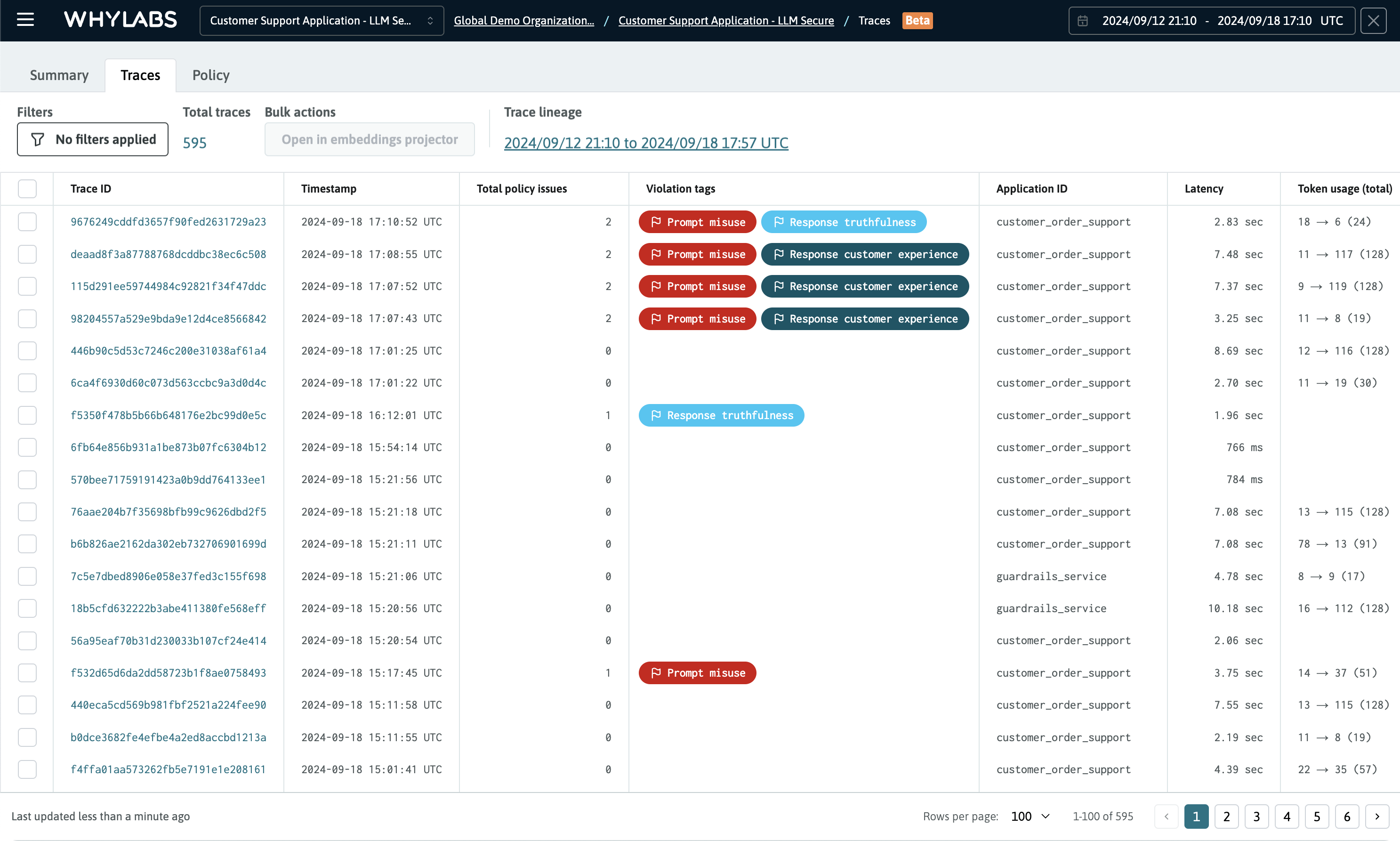The height and width of the screenshot is (841, 1400).
Task: Open the Customer Support Application selector dropdown
Action: [321, 20]
